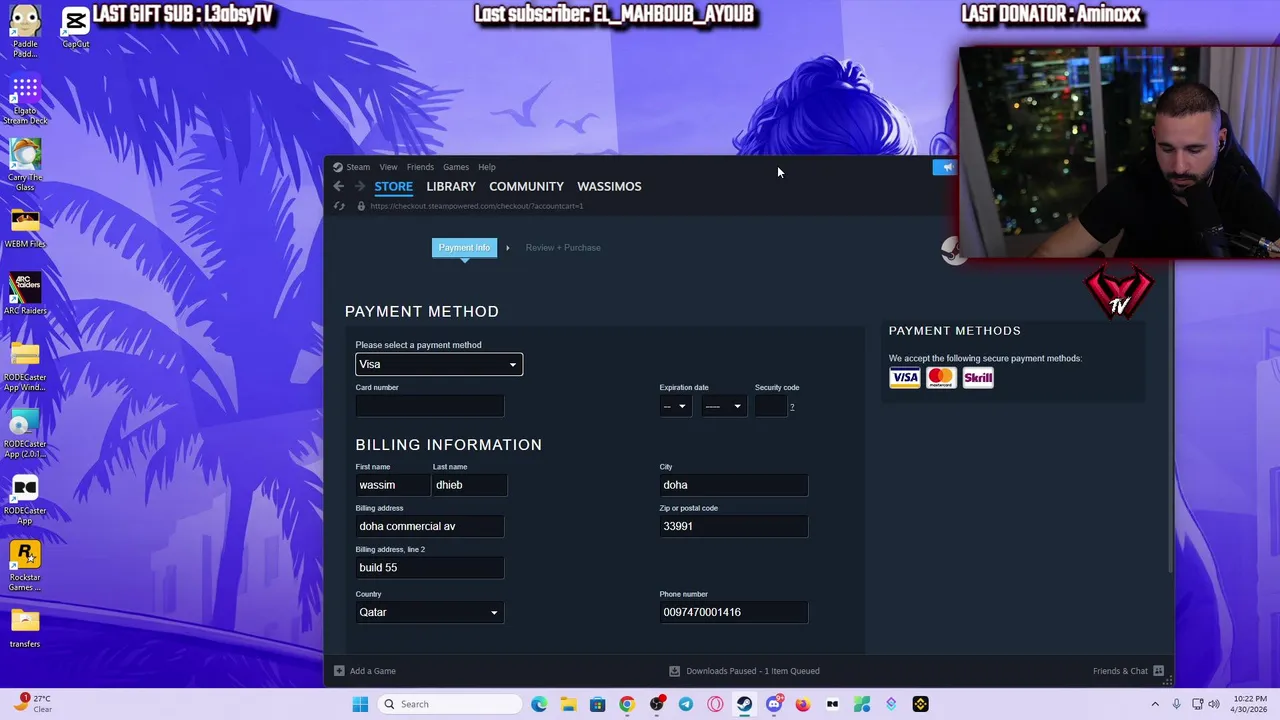Click the Steam back navigation arrow

click(339, 186)
